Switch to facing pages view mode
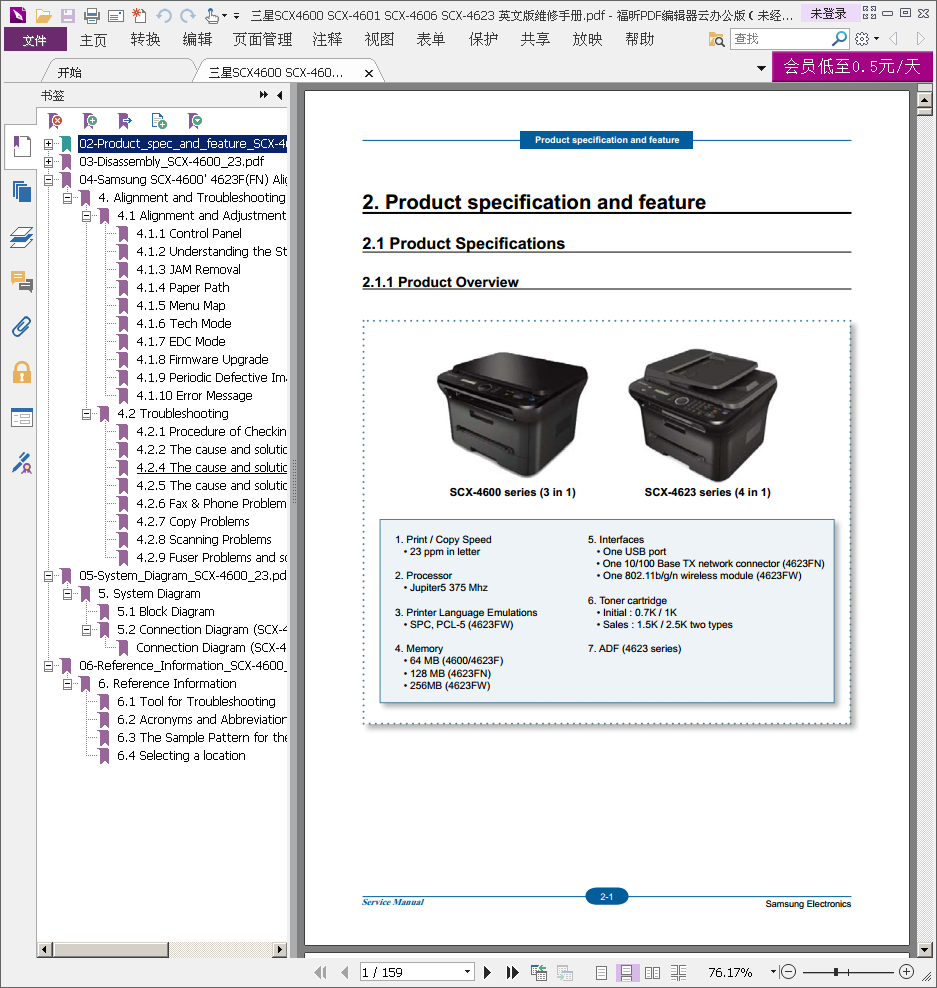937x988 pixels. 652,973
